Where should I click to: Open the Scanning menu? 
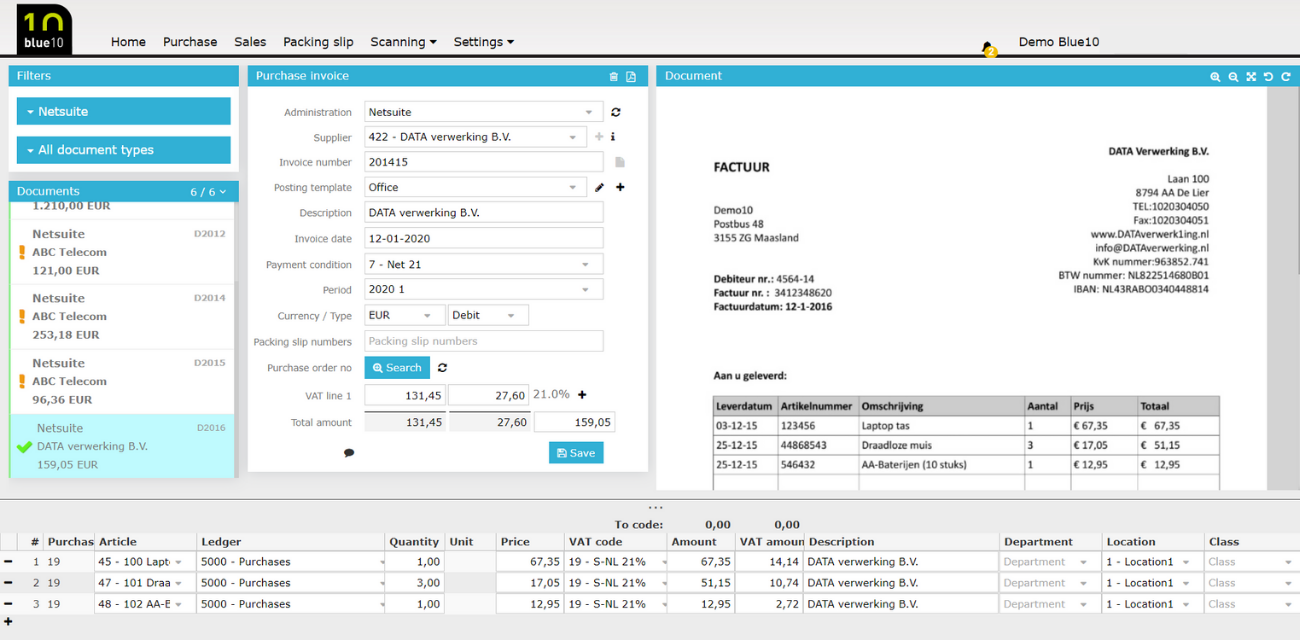click(403, 42)
